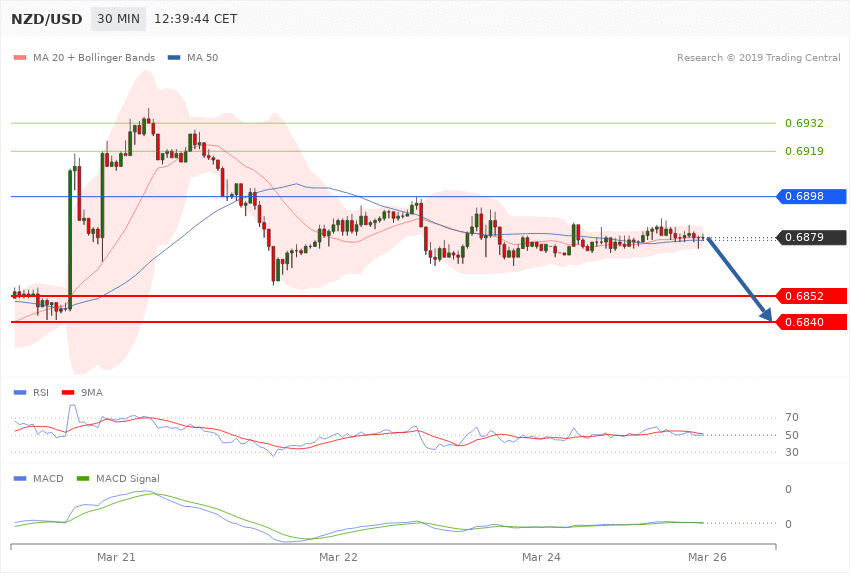
Task: Click the 12:39:44 CET timestamp
Action: click(196, 19)
